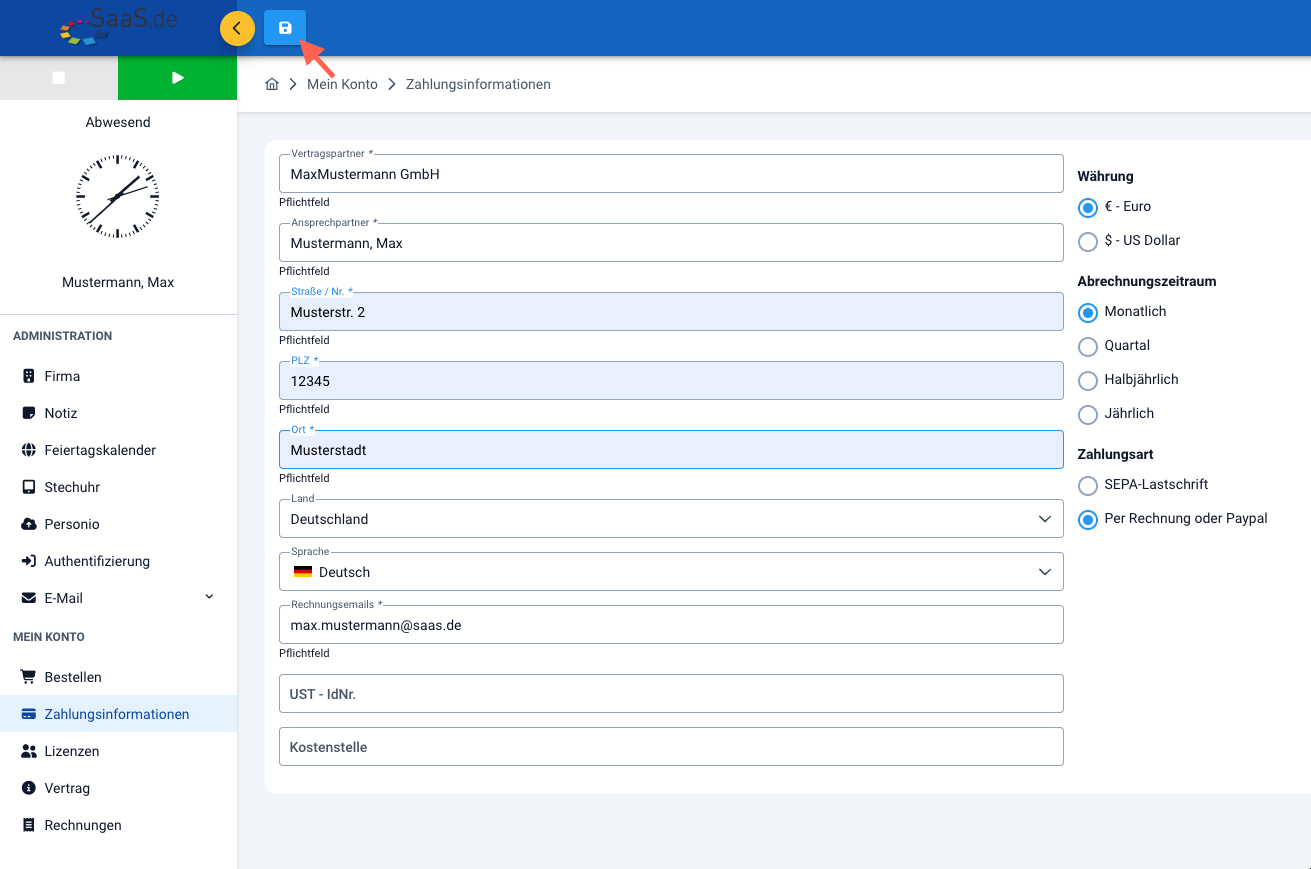The height and width of the screenshot is (869, 1311).
Task: Click the UST - IdNr. input field
Action: (x=671, y=693)
